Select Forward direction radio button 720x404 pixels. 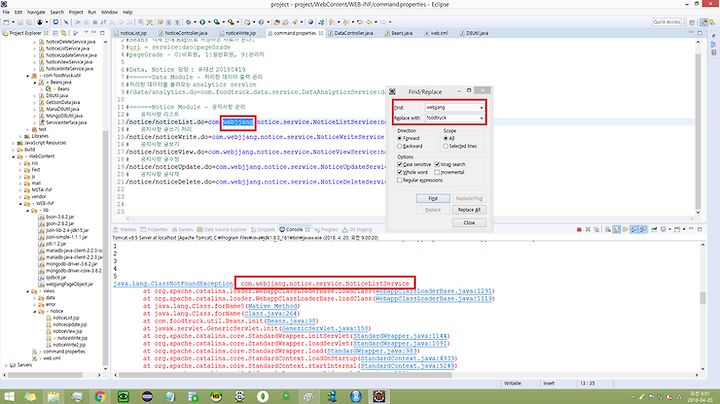point(399,138)
